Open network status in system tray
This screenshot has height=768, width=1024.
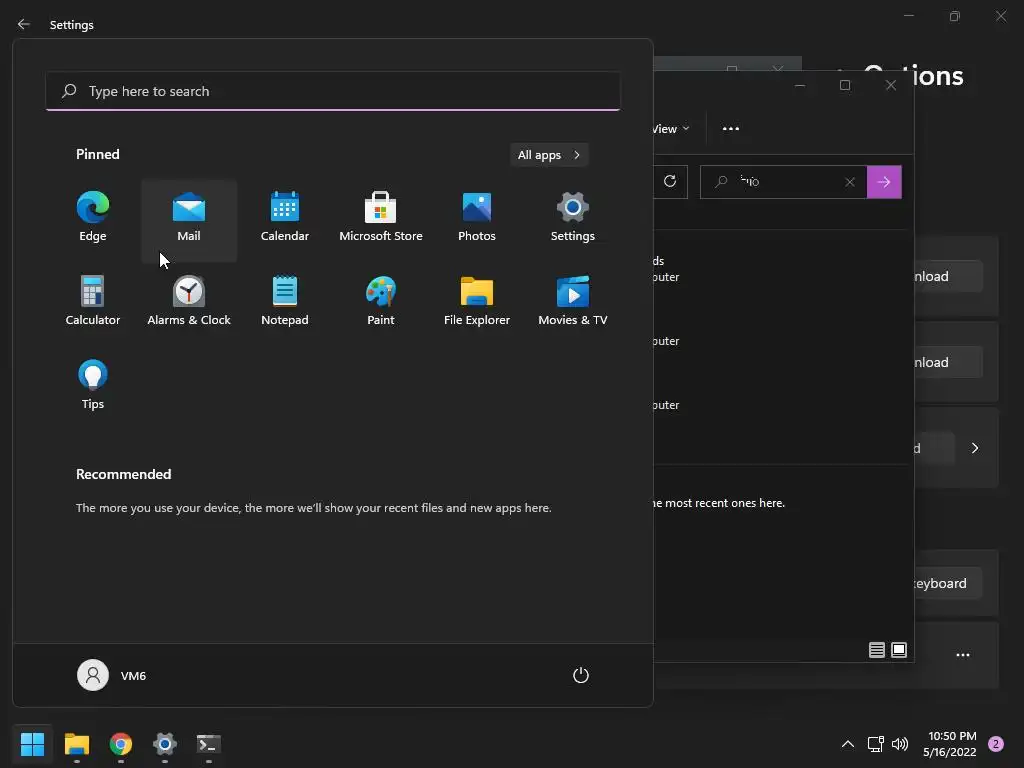tap(875, 744)
